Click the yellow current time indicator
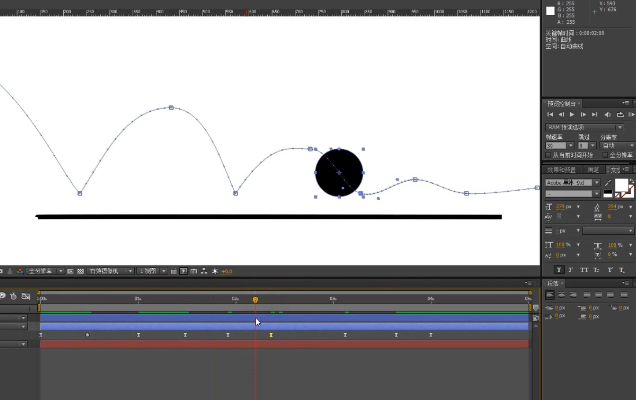Screen dimensions: 636x400 tap(255, 299)
